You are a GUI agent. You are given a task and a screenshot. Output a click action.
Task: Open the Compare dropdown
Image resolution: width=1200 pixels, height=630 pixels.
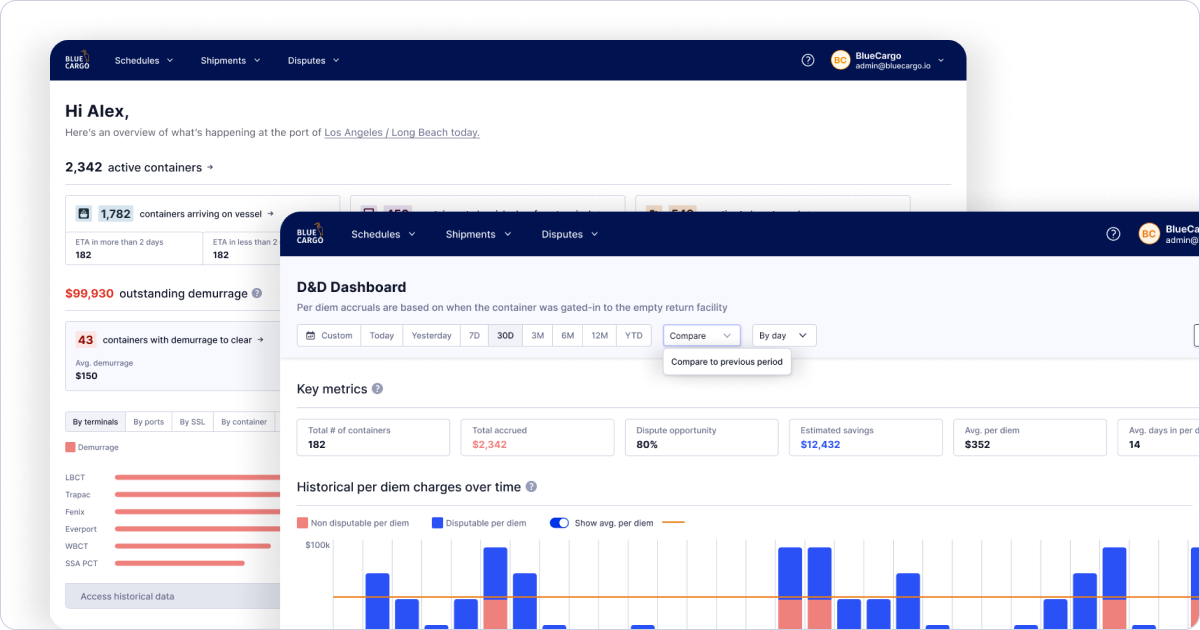pos(702,336)
